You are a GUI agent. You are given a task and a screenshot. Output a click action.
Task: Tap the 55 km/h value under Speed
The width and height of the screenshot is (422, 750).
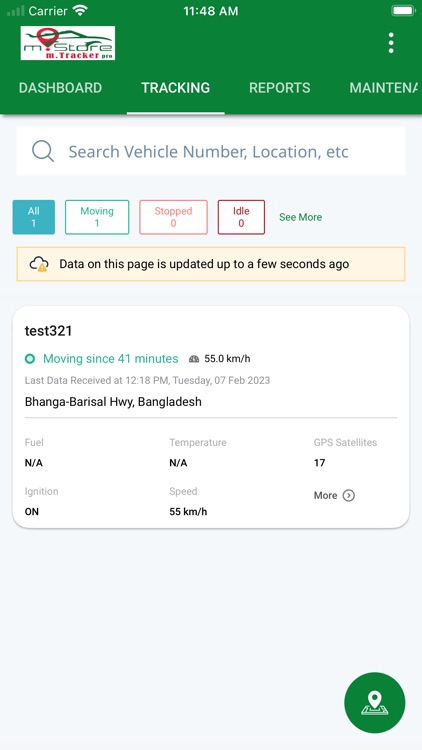pos(188,512)
